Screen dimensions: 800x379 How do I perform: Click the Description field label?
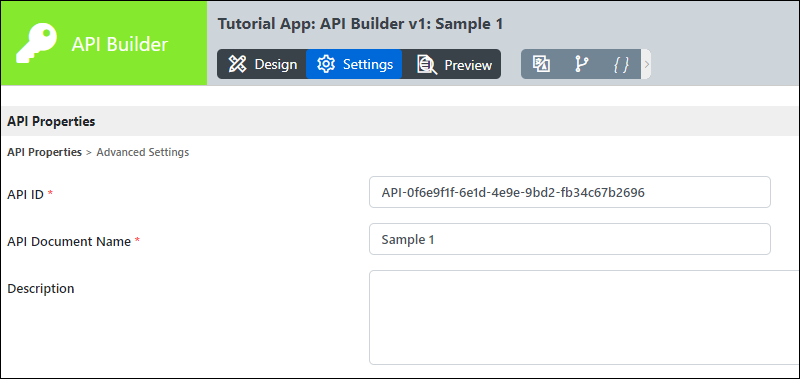pos(41,288)
